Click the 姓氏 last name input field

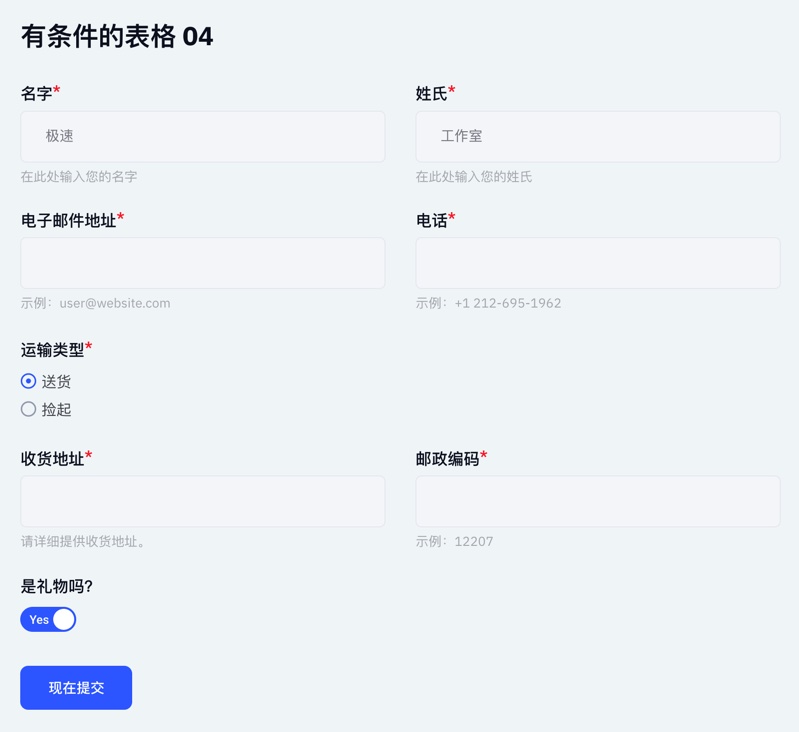click(x=598, y=137)
